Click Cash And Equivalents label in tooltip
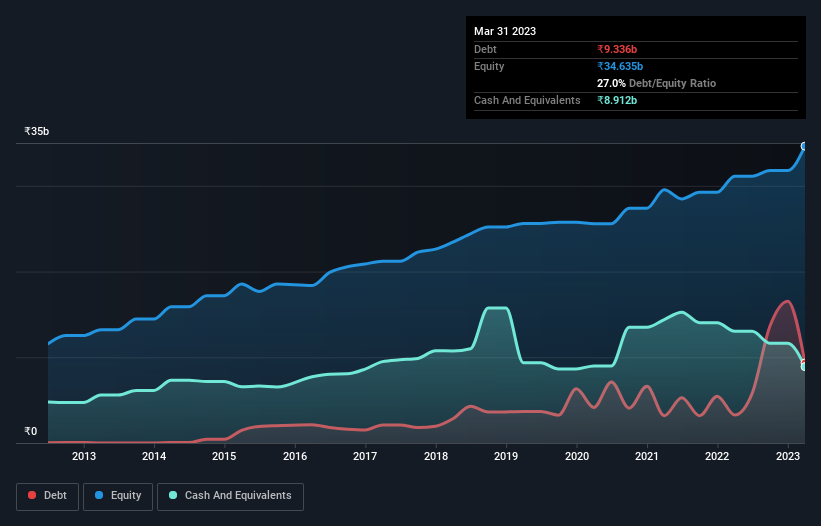The width and height of the screenshot is (821, 526). click(x=527, y=100)
